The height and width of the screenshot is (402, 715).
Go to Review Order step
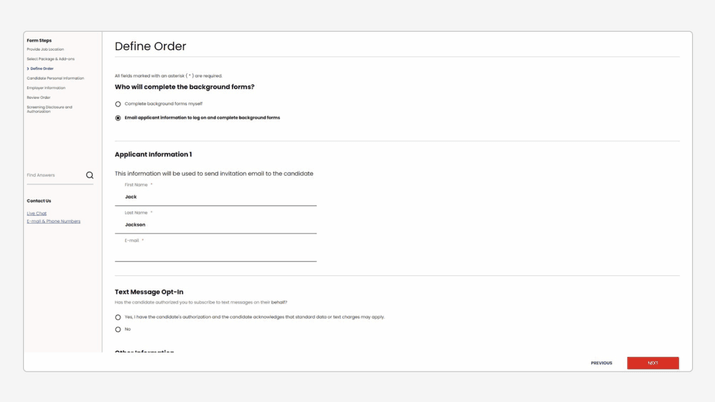coord(39,98)
